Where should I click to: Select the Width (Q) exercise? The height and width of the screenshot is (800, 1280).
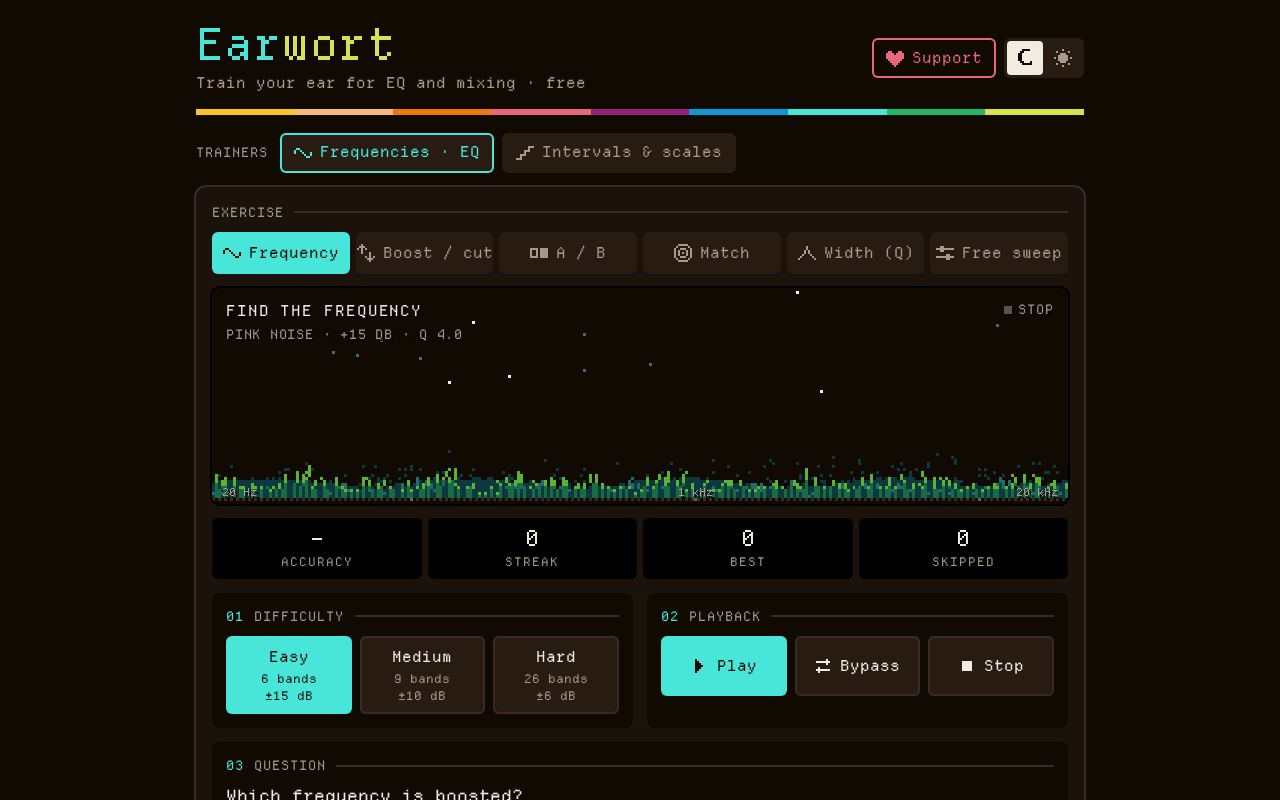[855, 253]
